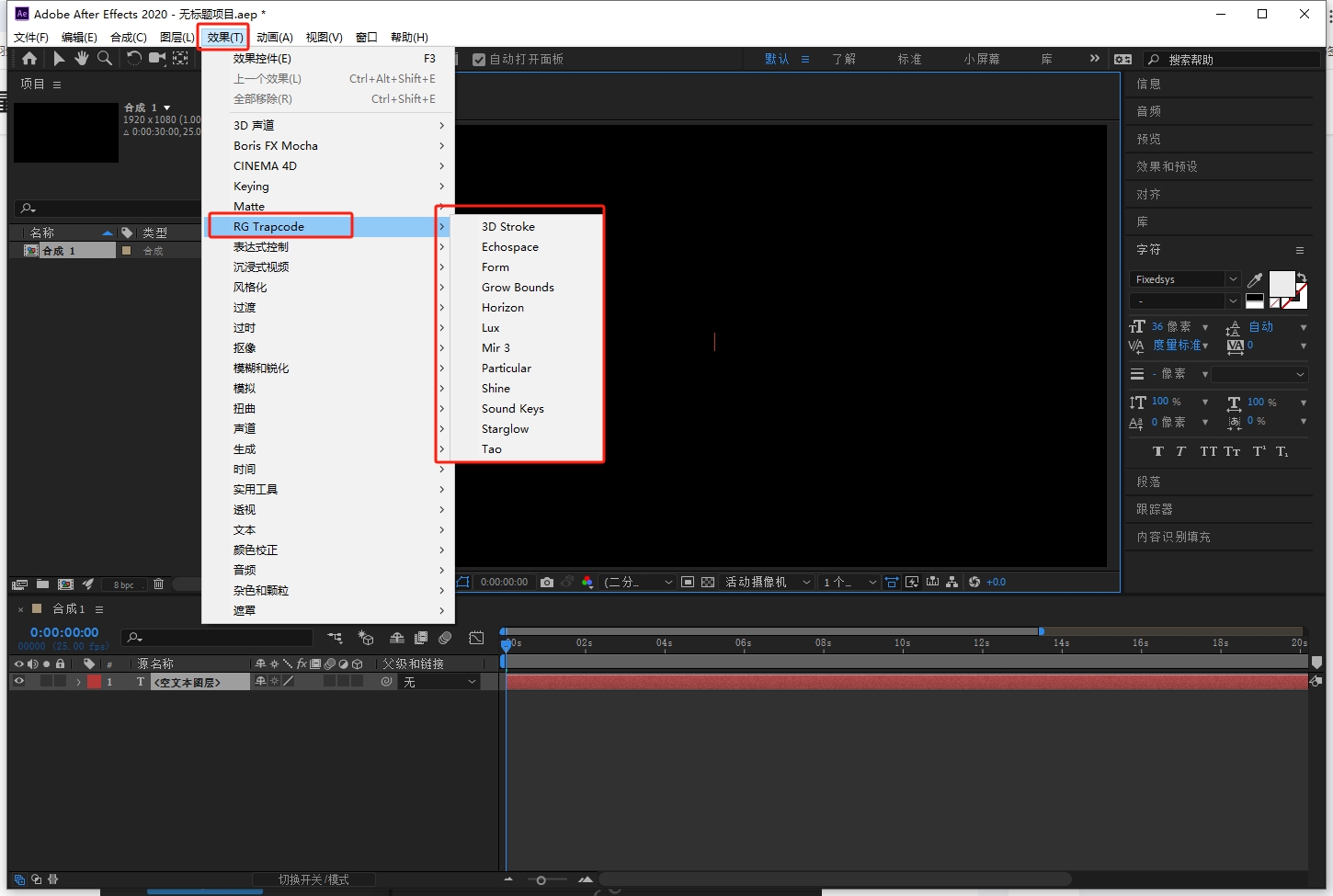Hide shy layers in timeline
Screen dimensions: 1333x896
(x=397, y=638)
